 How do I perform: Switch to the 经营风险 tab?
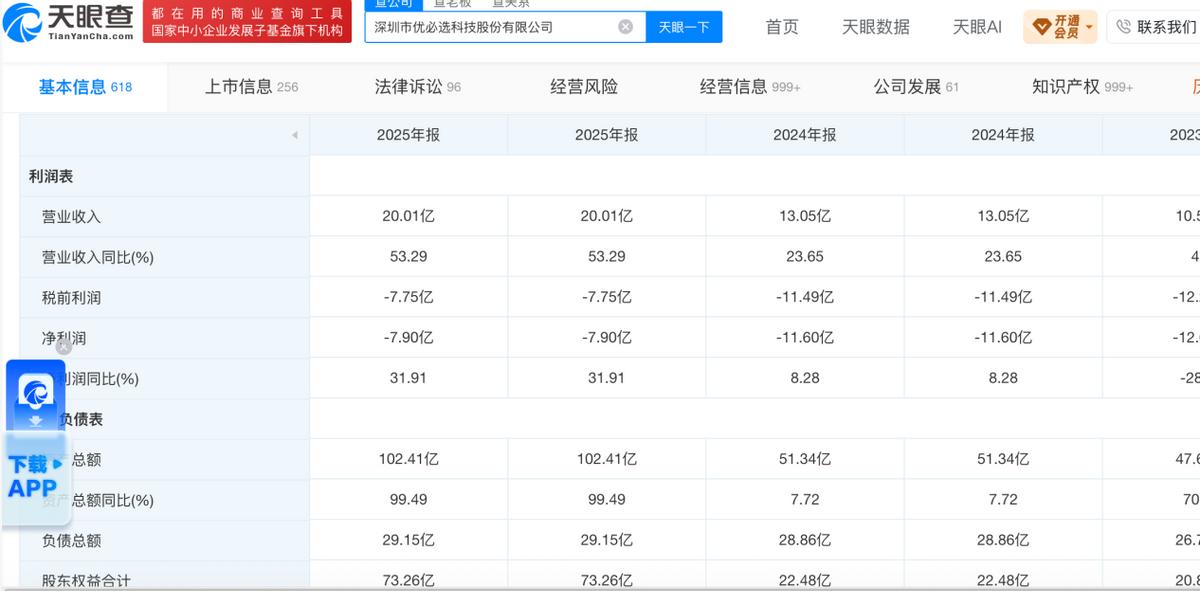(x=584, y=87)
